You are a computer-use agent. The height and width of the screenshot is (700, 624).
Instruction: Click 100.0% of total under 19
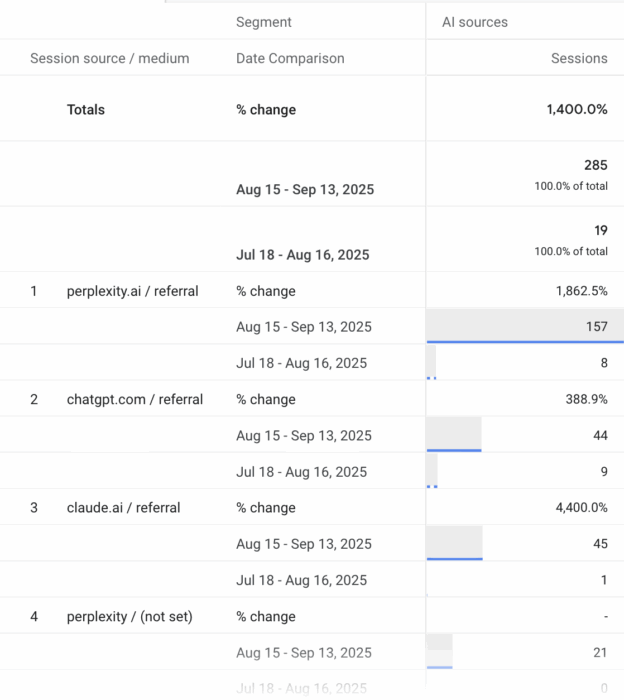(x=571, y=251)
